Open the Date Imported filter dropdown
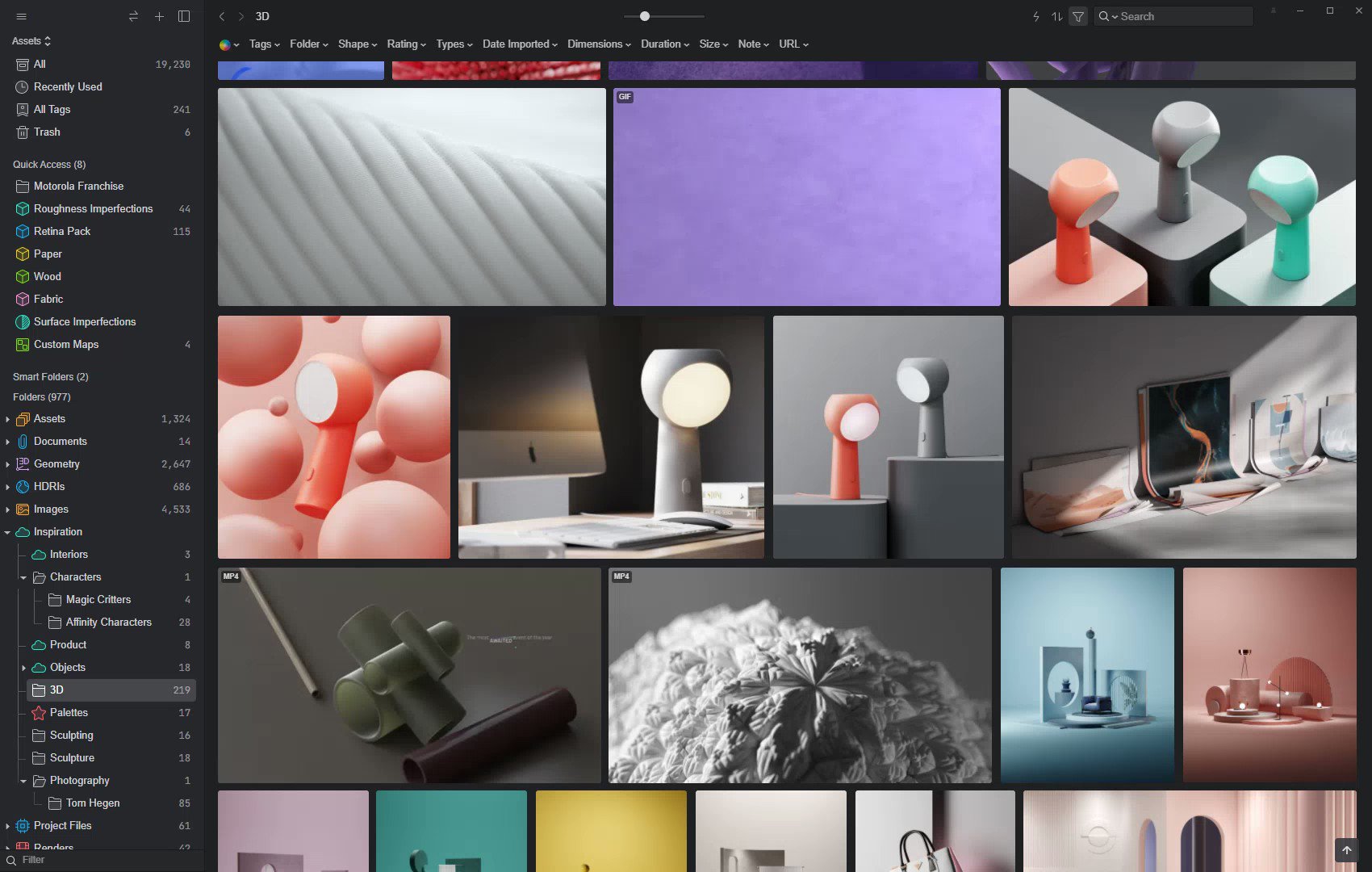 tap(520, 44)
